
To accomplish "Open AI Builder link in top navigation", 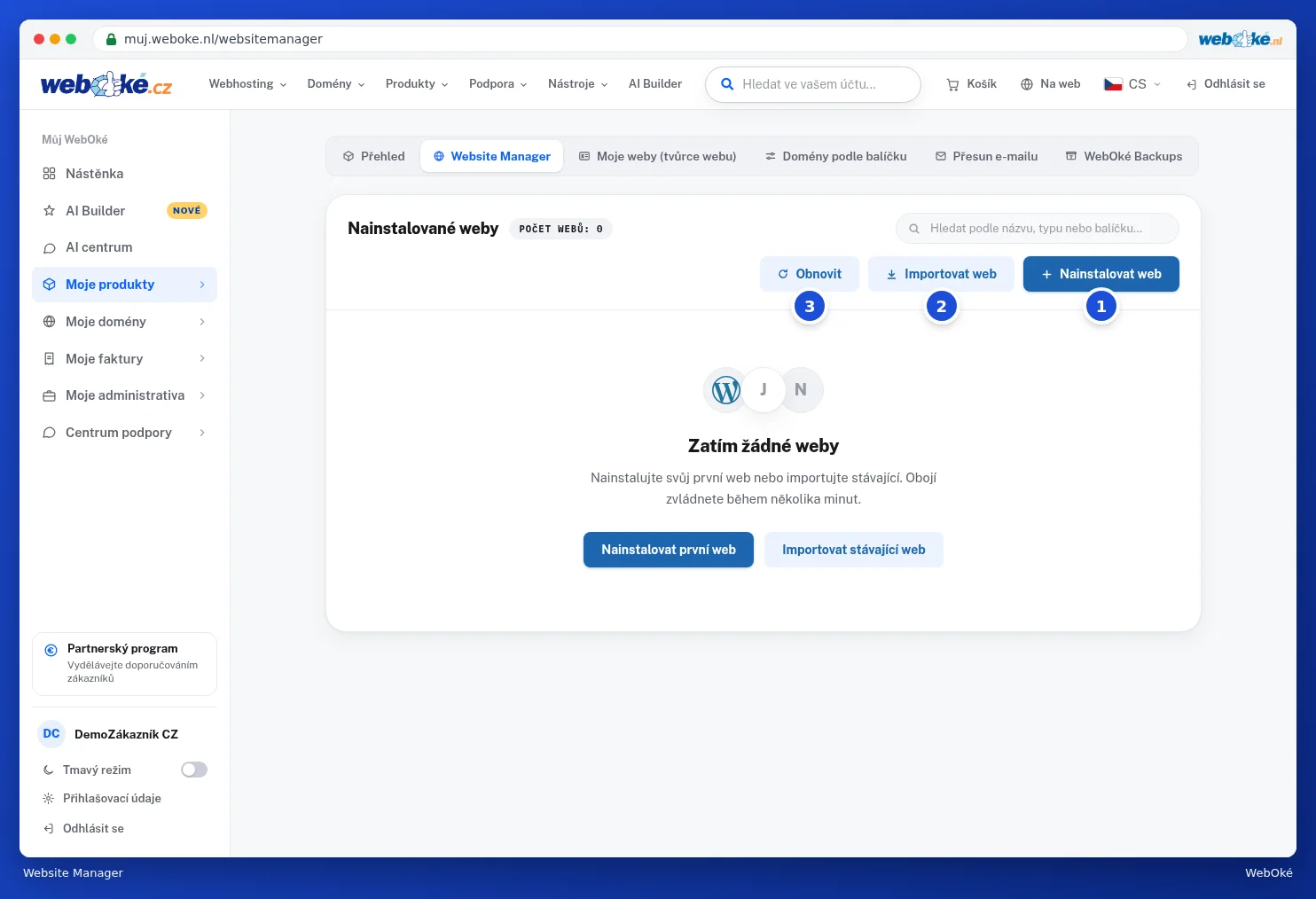I will pos(655,84).
